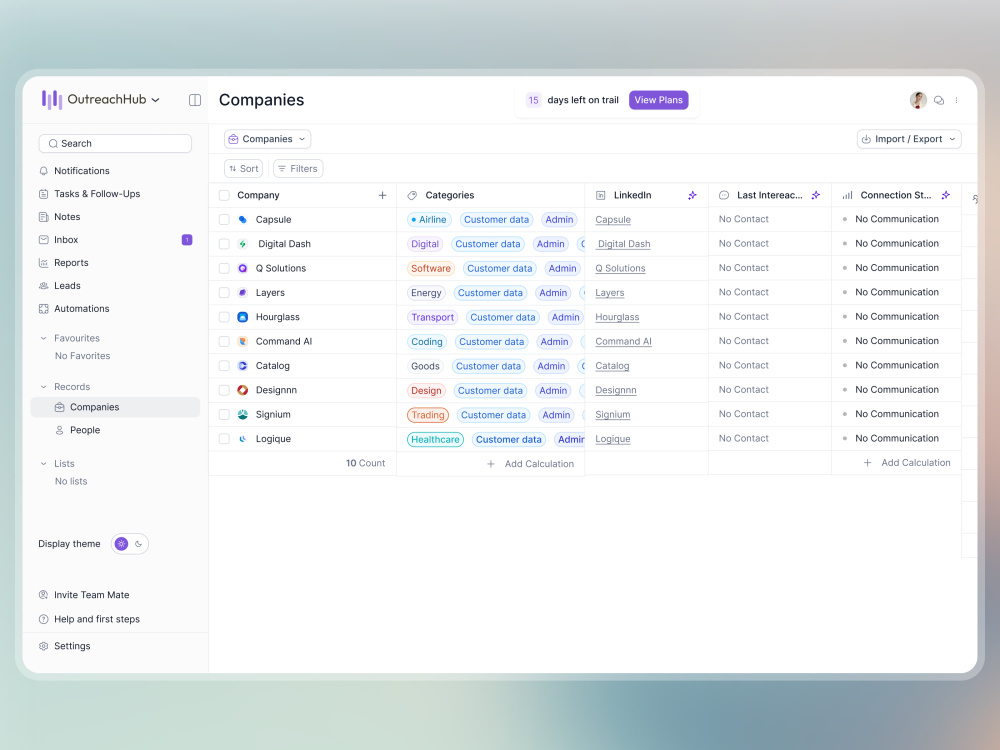This screenshot has width=1000, height=750.
Task: Add Calculation under Connection Strength column
Action: tap(906, 462)
